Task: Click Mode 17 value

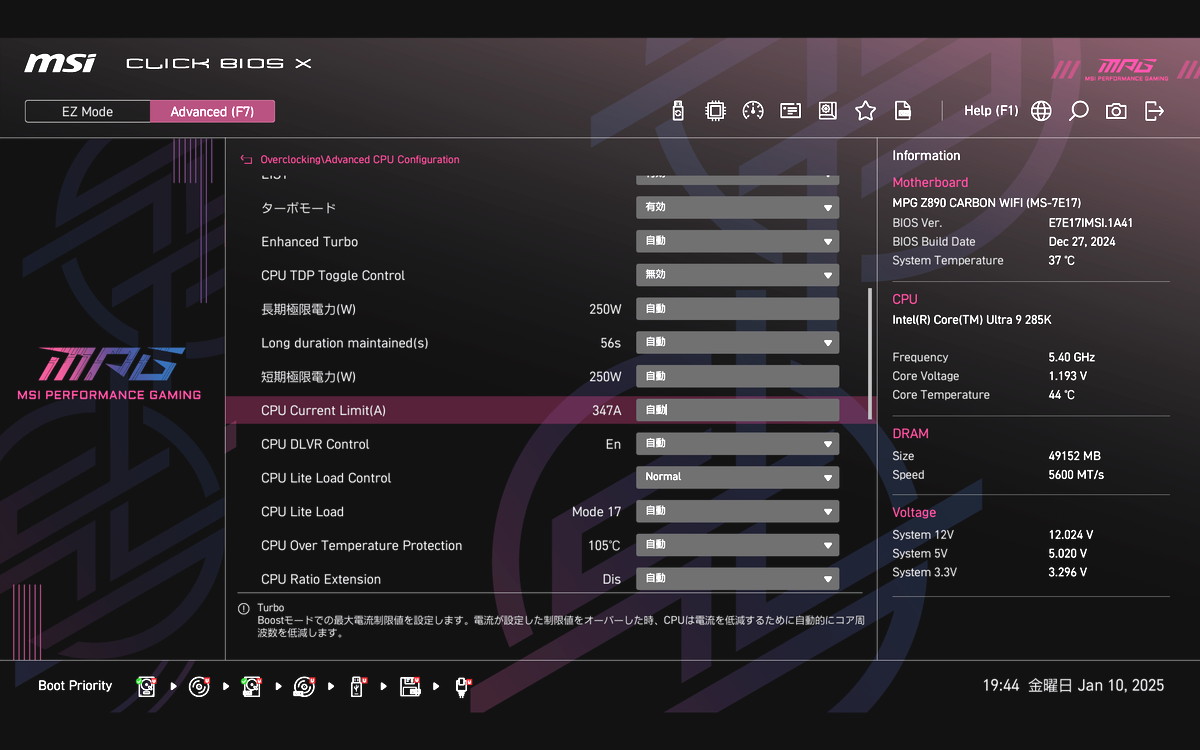Action: [x=596, y=512]
